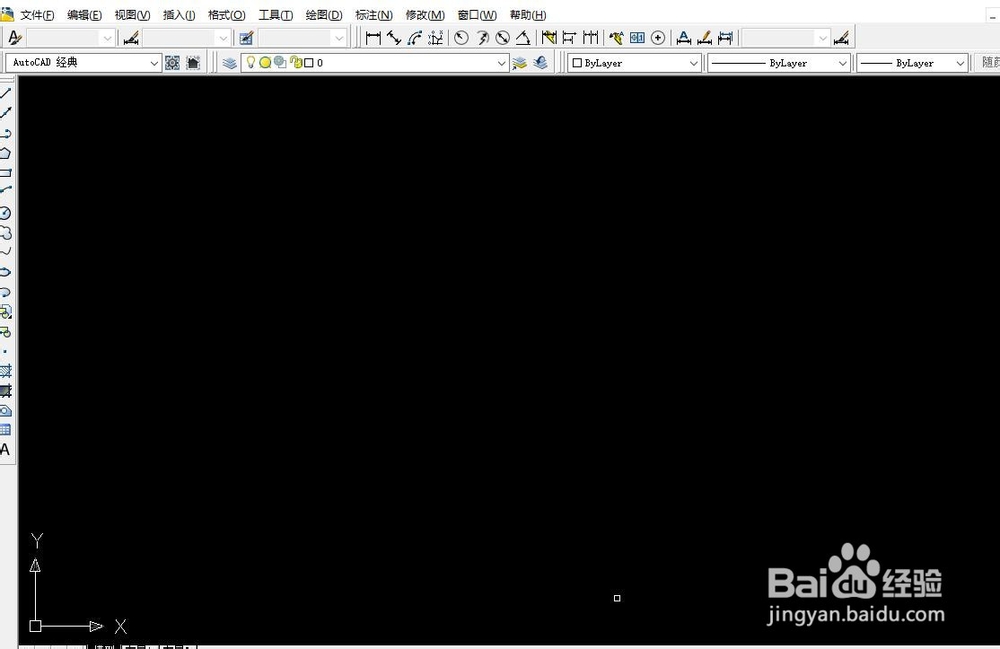1000x649 pixels.
Task: Select the Linear dimension tool
Action: coord(373,38)
